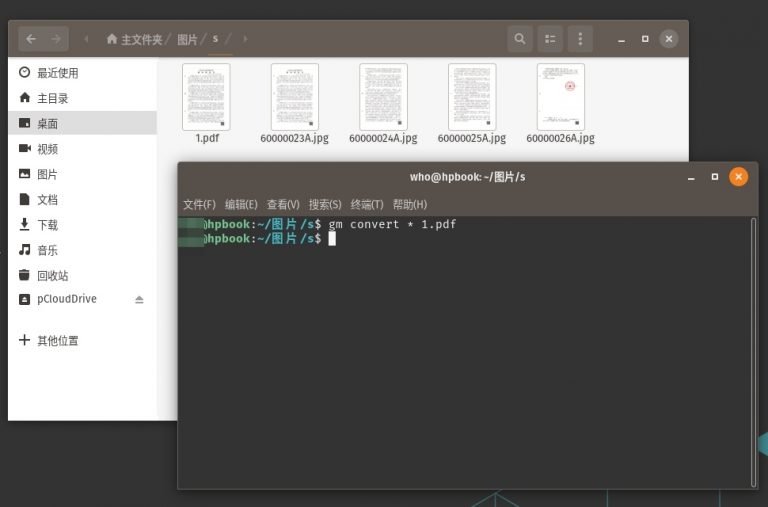Click the 图片 path bar segment
Screen dimensions: 768x507
click(x=187, y=39)
